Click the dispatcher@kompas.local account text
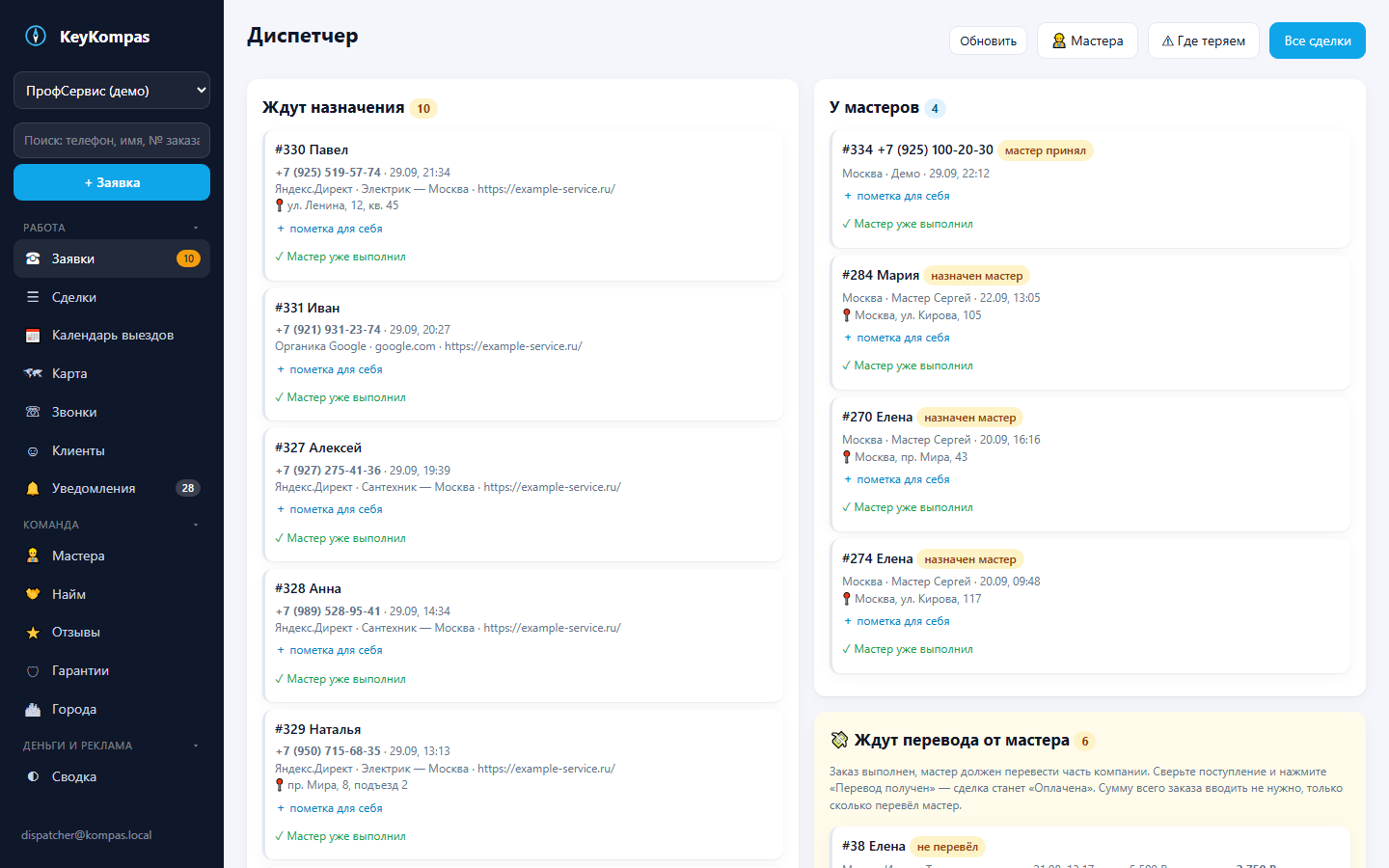The width and height of the screenshot is (1389, 868). [87, 835]
